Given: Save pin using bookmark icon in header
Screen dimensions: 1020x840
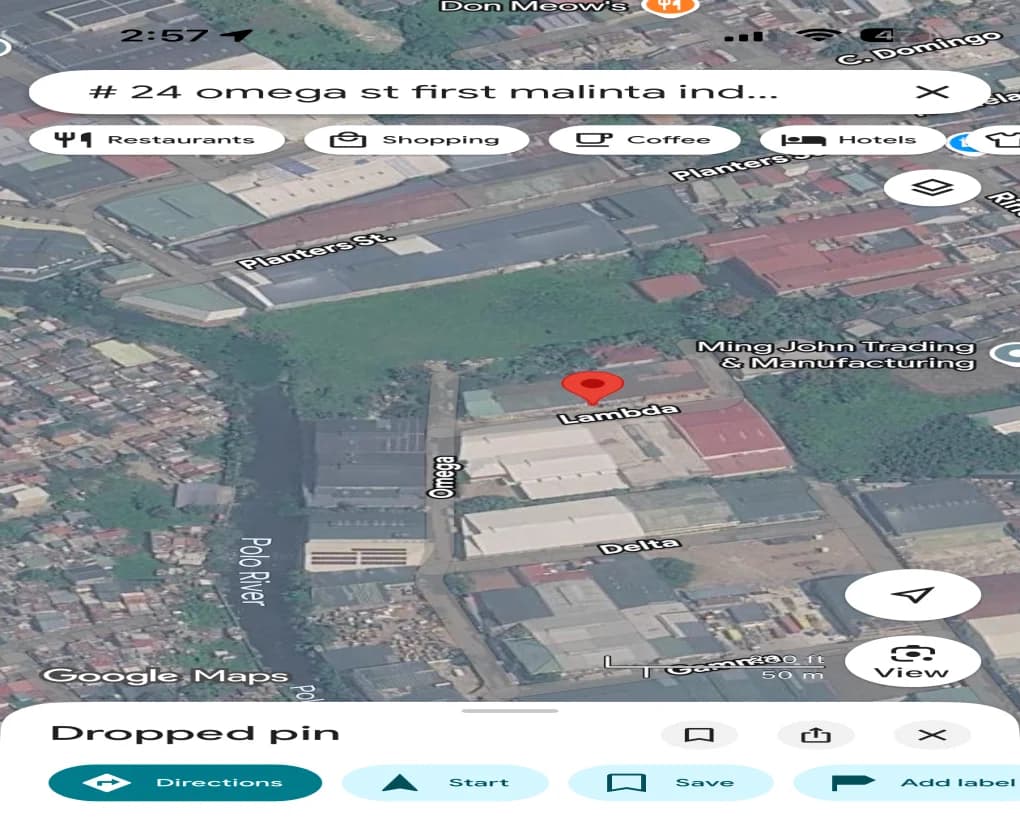Looking at the screenshot, I should (699, 735).
